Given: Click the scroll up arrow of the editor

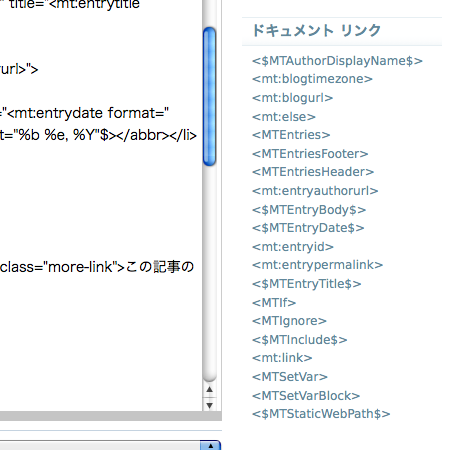Looking at the screenshot, I should [x=210, y=389].
